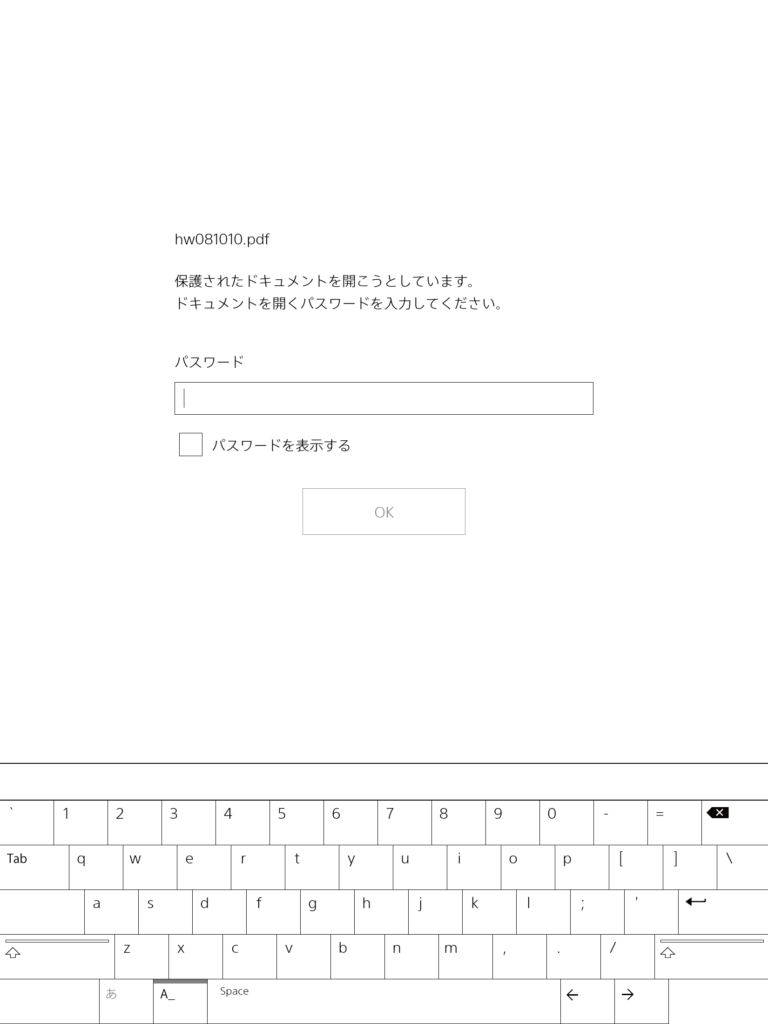Tap the number 8 key
Screen dimensions: 768x1024
[x=458, y=822]
